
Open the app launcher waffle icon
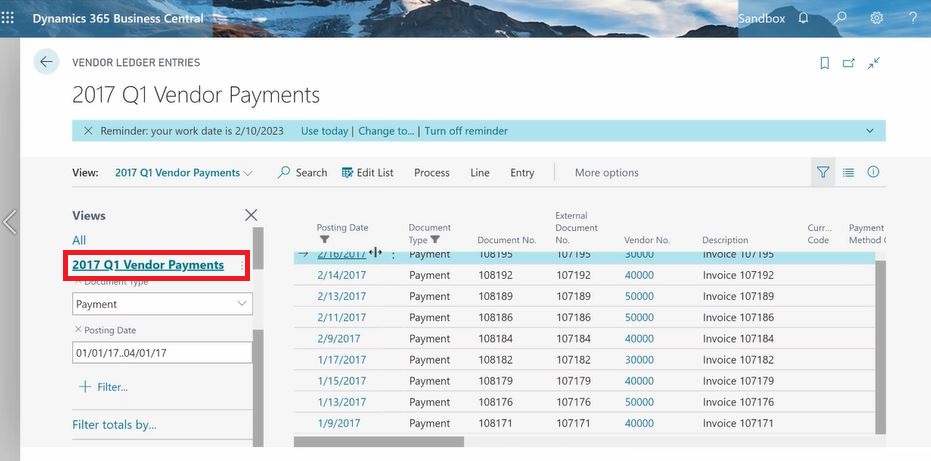click(x=8, y=18)
